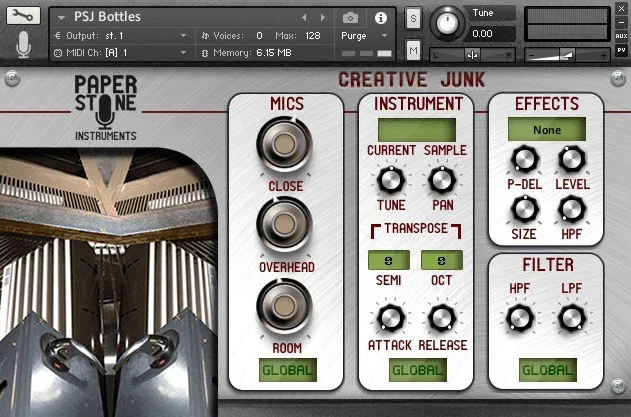The height and width of the screenshot is (417, 631).
Task: Toggle the Mics GLOBAL button
Action: (x=288, y=370)
